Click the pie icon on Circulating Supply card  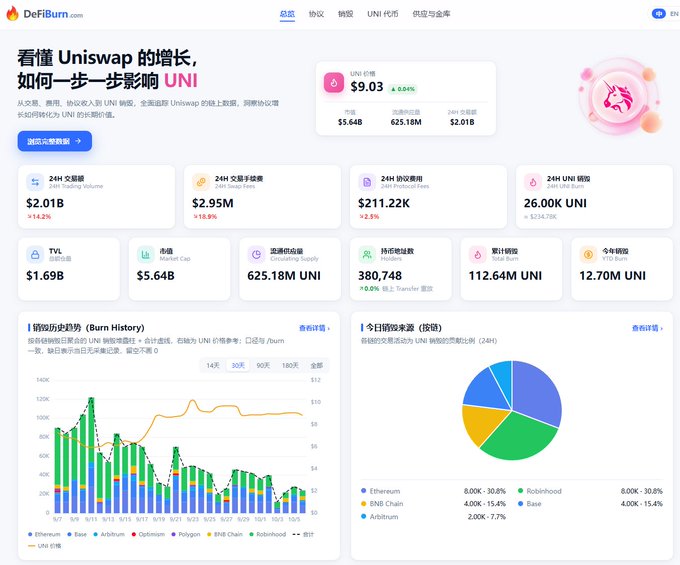pyautogui.click(x=256, y=255)
